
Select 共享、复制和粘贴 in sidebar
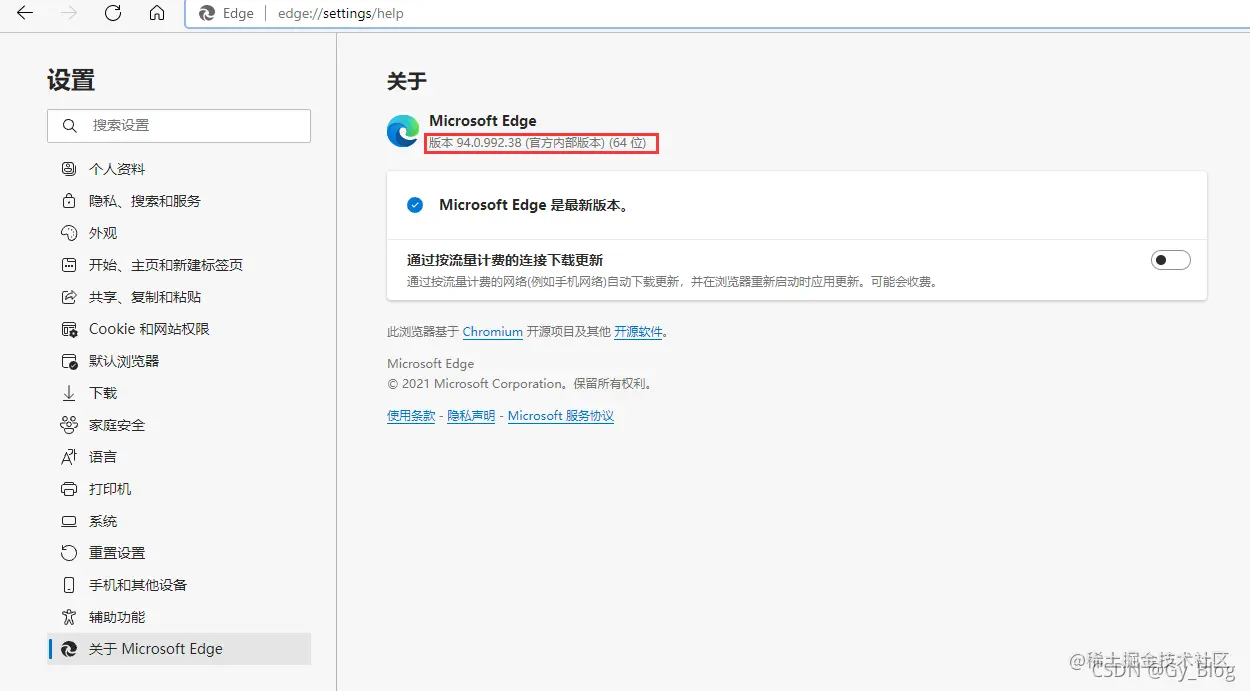pos(179,297)
